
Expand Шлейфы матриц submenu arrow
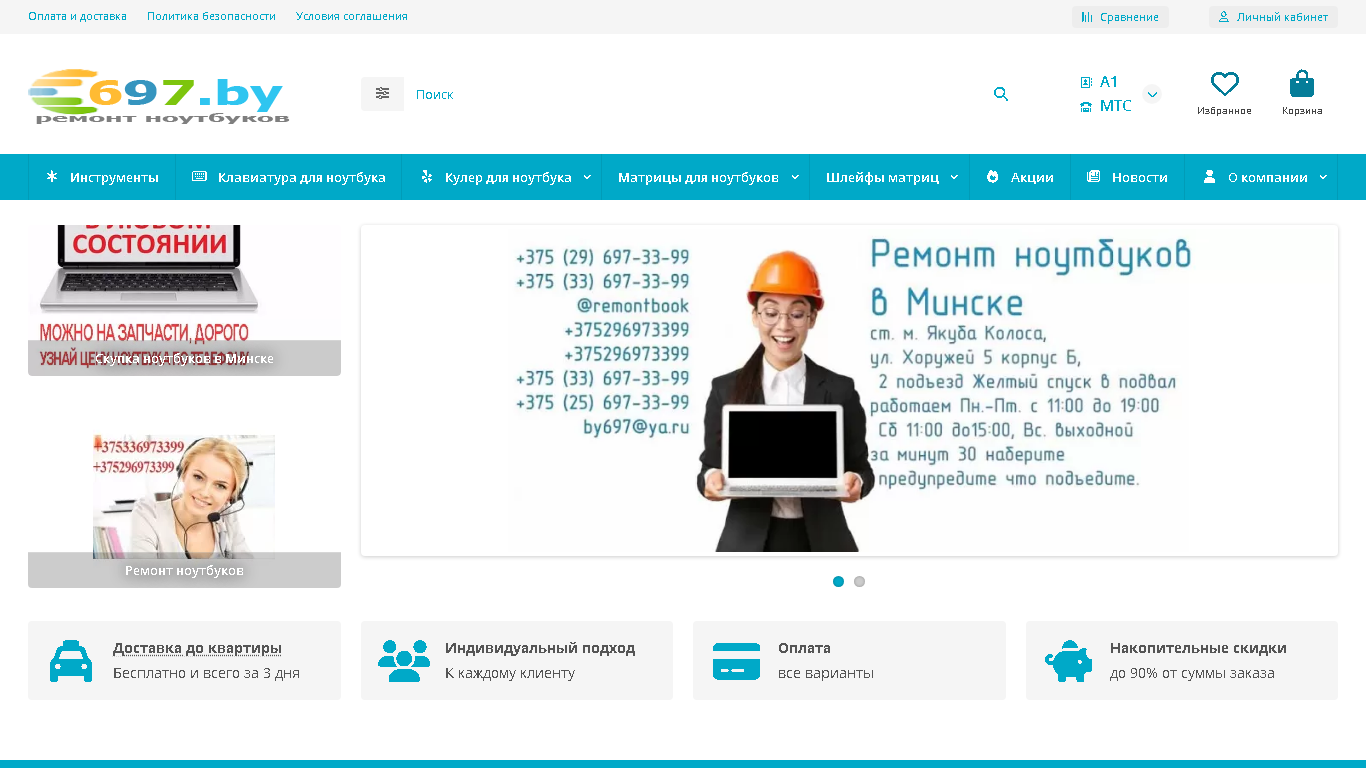click(x=954, y=177)
